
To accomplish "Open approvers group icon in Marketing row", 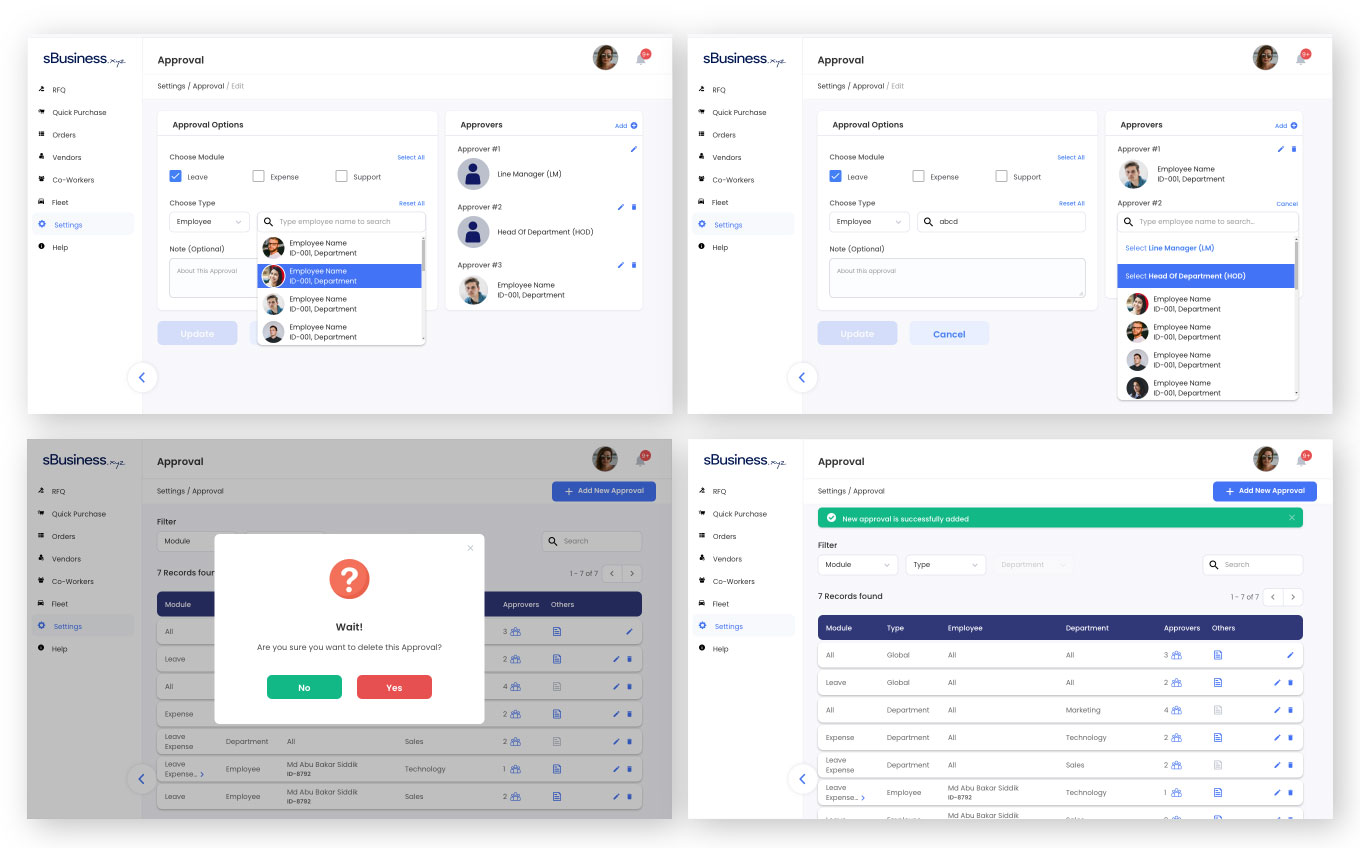I will (1177, 710).
